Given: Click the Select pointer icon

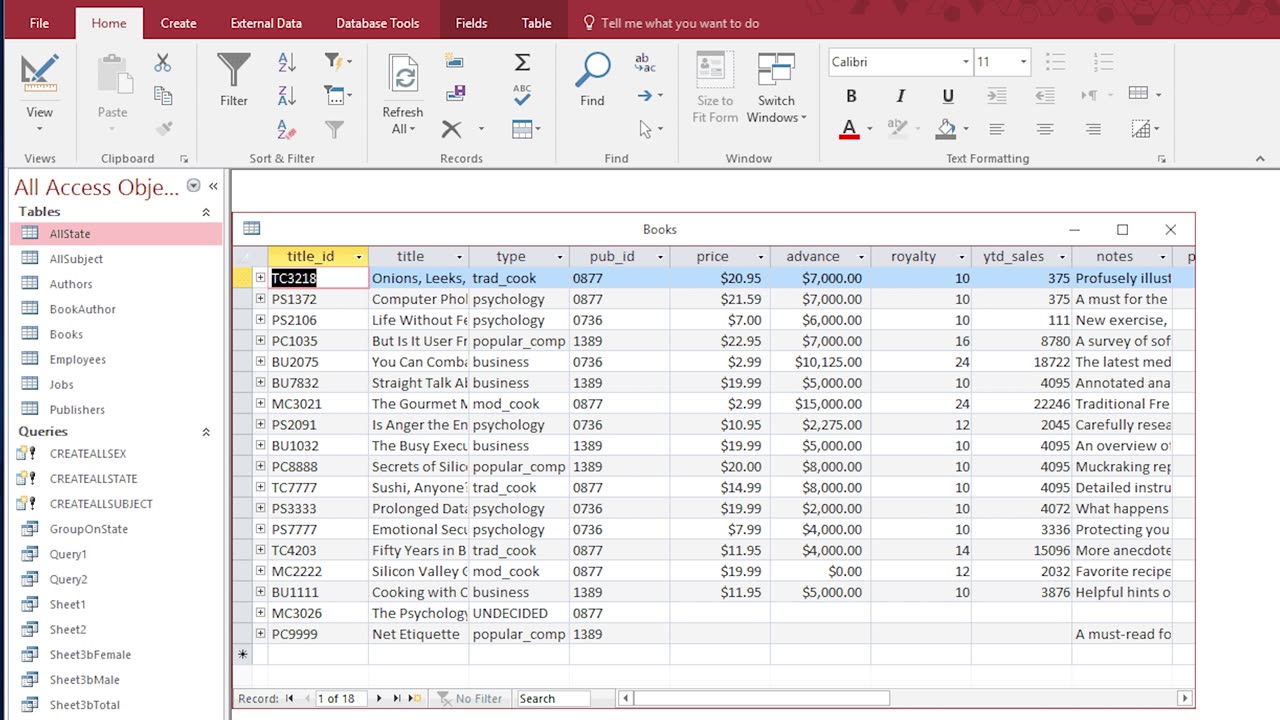Looking at the screenshot, I should (x=645, y=129).
